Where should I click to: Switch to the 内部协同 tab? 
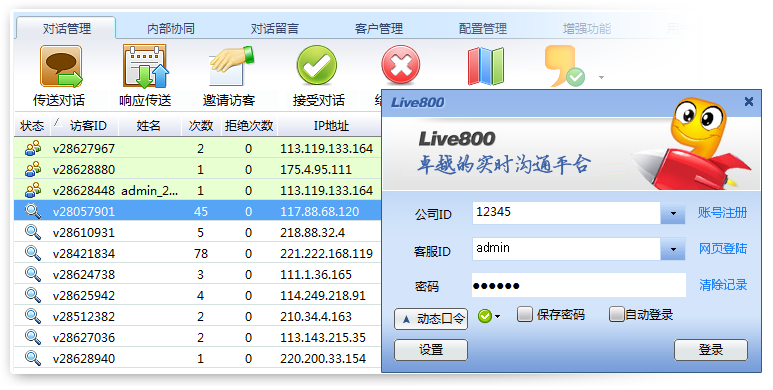coord(171,29)
